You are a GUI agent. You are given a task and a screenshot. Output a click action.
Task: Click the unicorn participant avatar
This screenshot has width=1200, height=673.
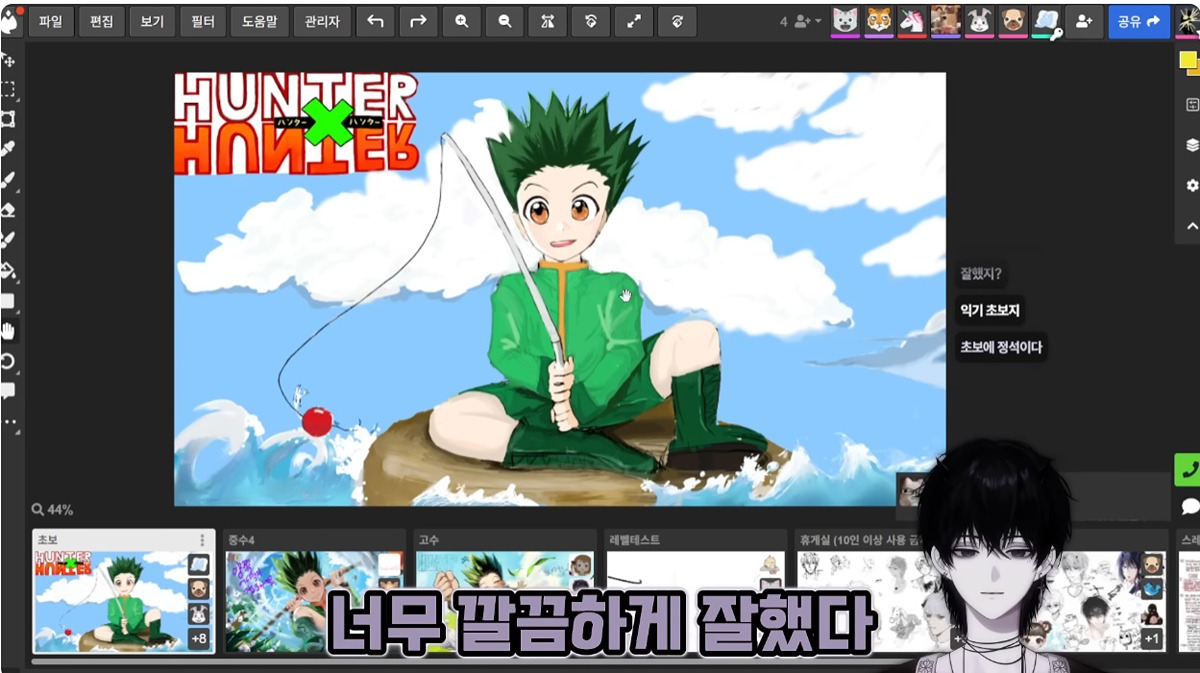(912, 20)
